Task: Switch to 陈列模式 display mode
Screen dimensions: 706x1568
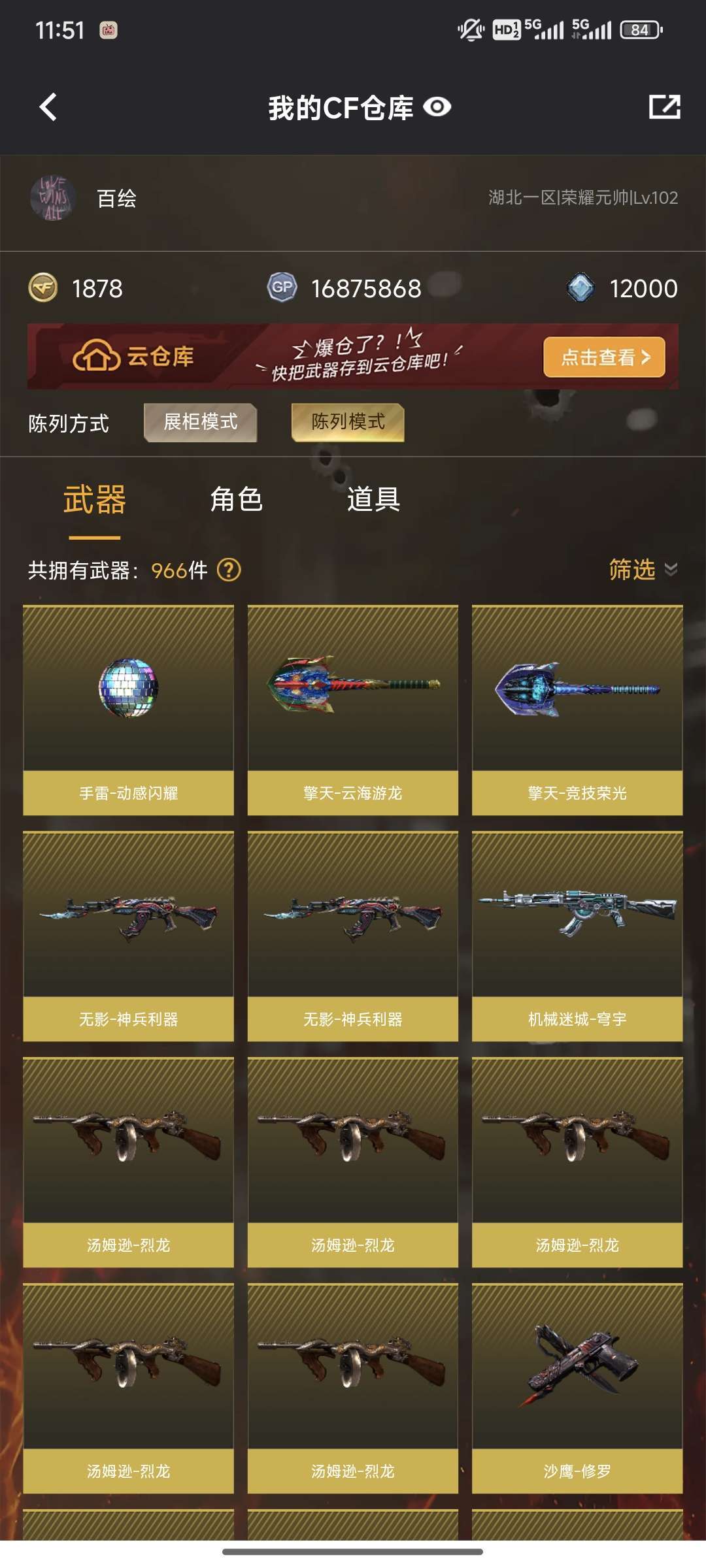Action: click(348, 422)
